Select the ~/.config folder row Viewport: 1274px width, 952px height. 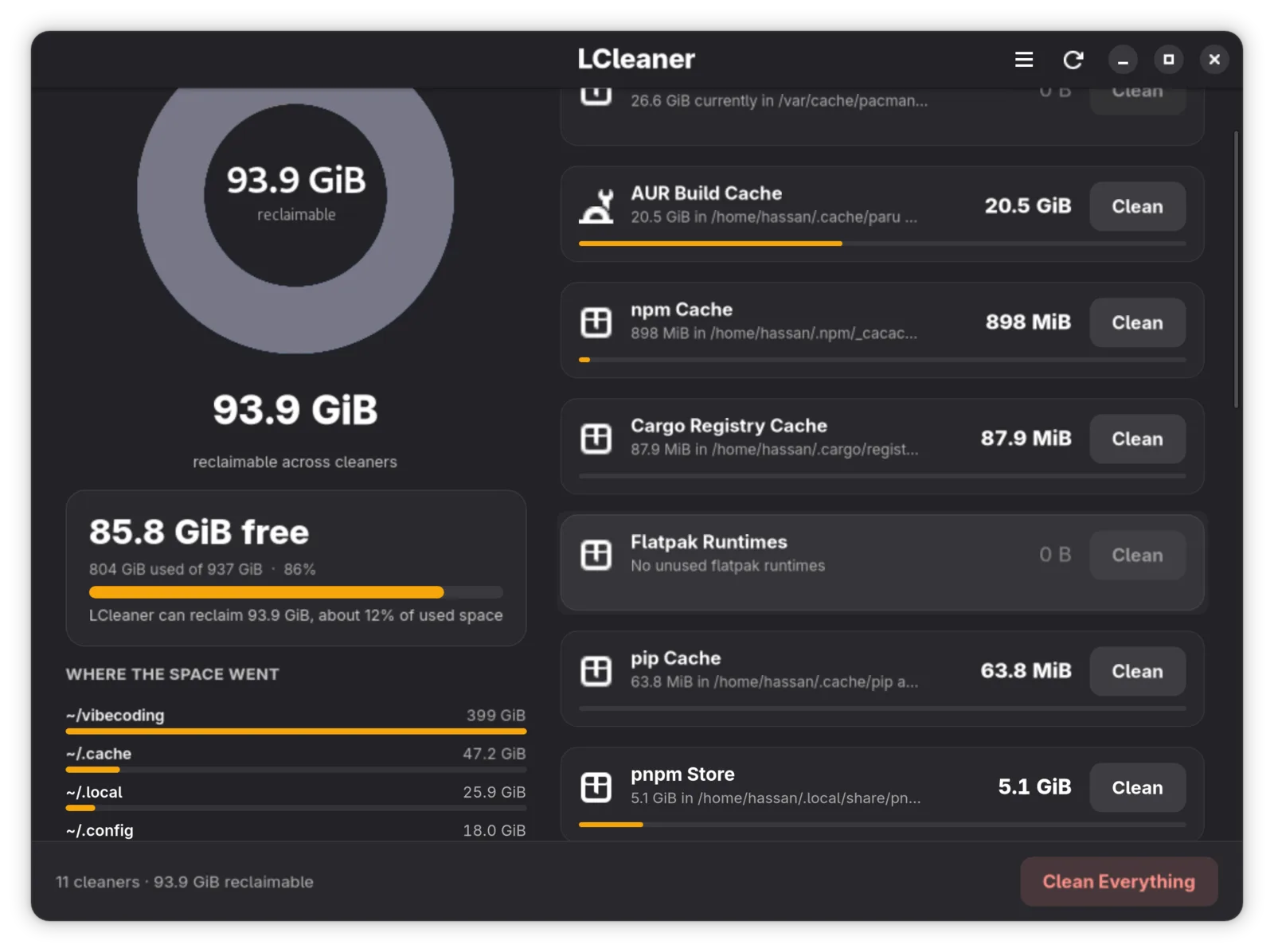(x=295, y=830)
